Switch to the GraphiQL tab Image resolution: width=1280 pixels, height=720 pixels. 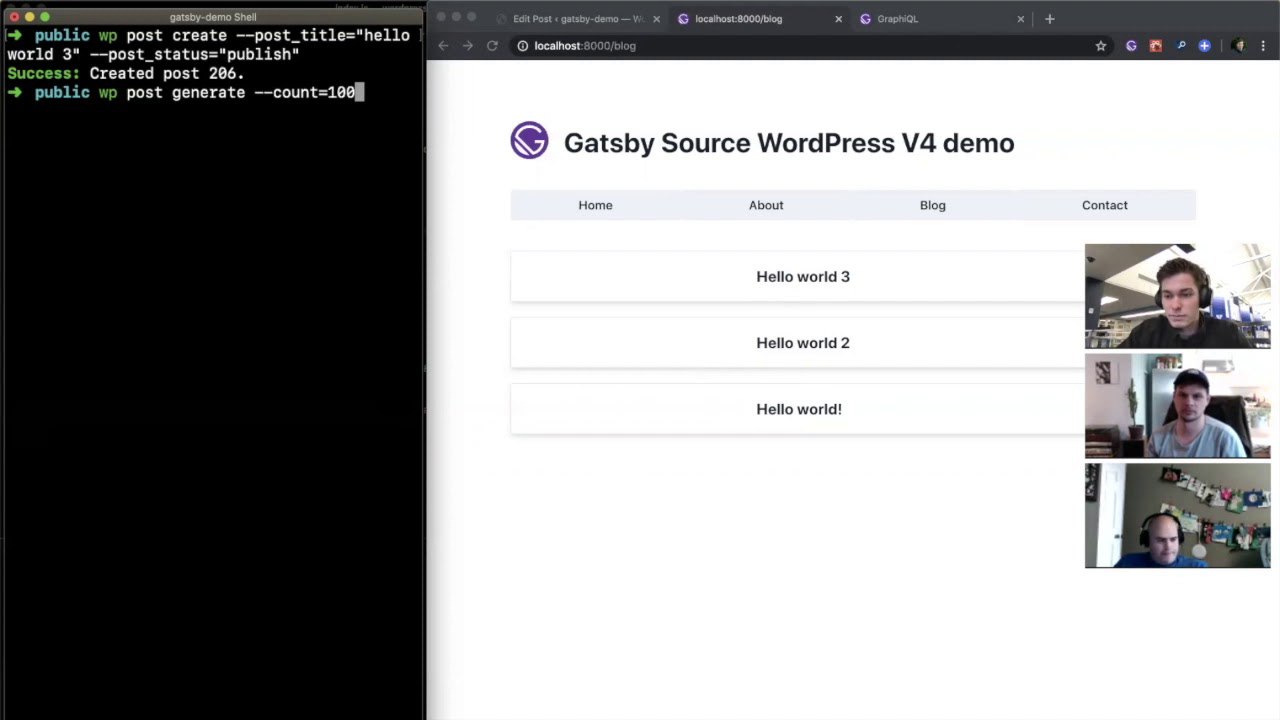point(897,19)
